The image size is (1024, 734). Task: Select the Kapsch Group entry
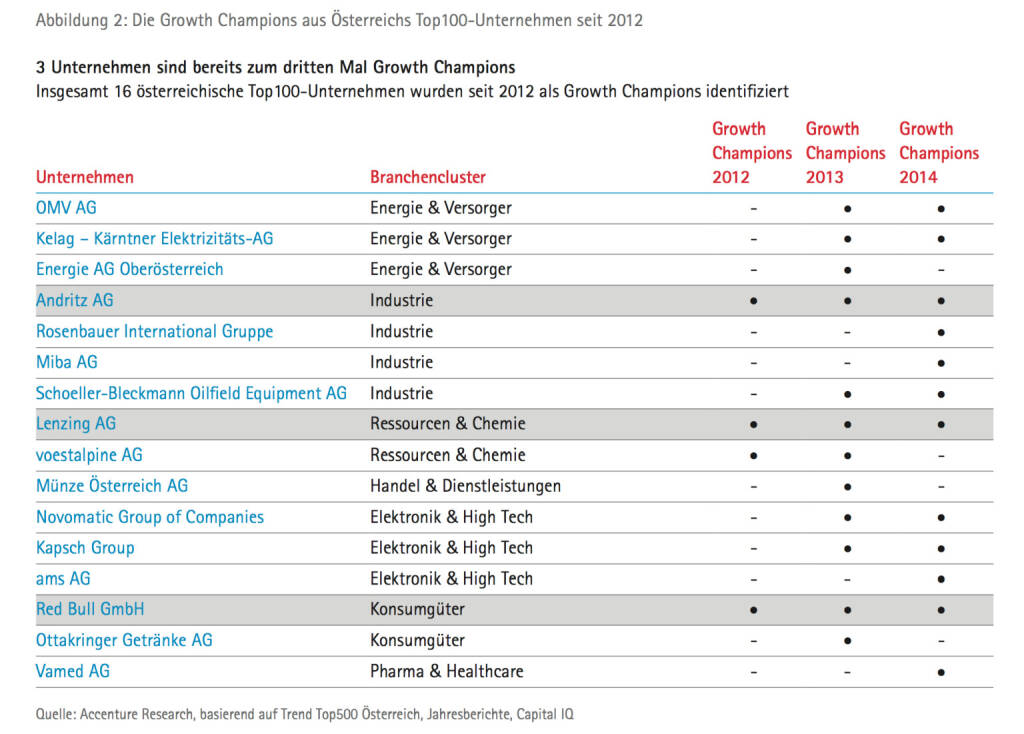85,548
